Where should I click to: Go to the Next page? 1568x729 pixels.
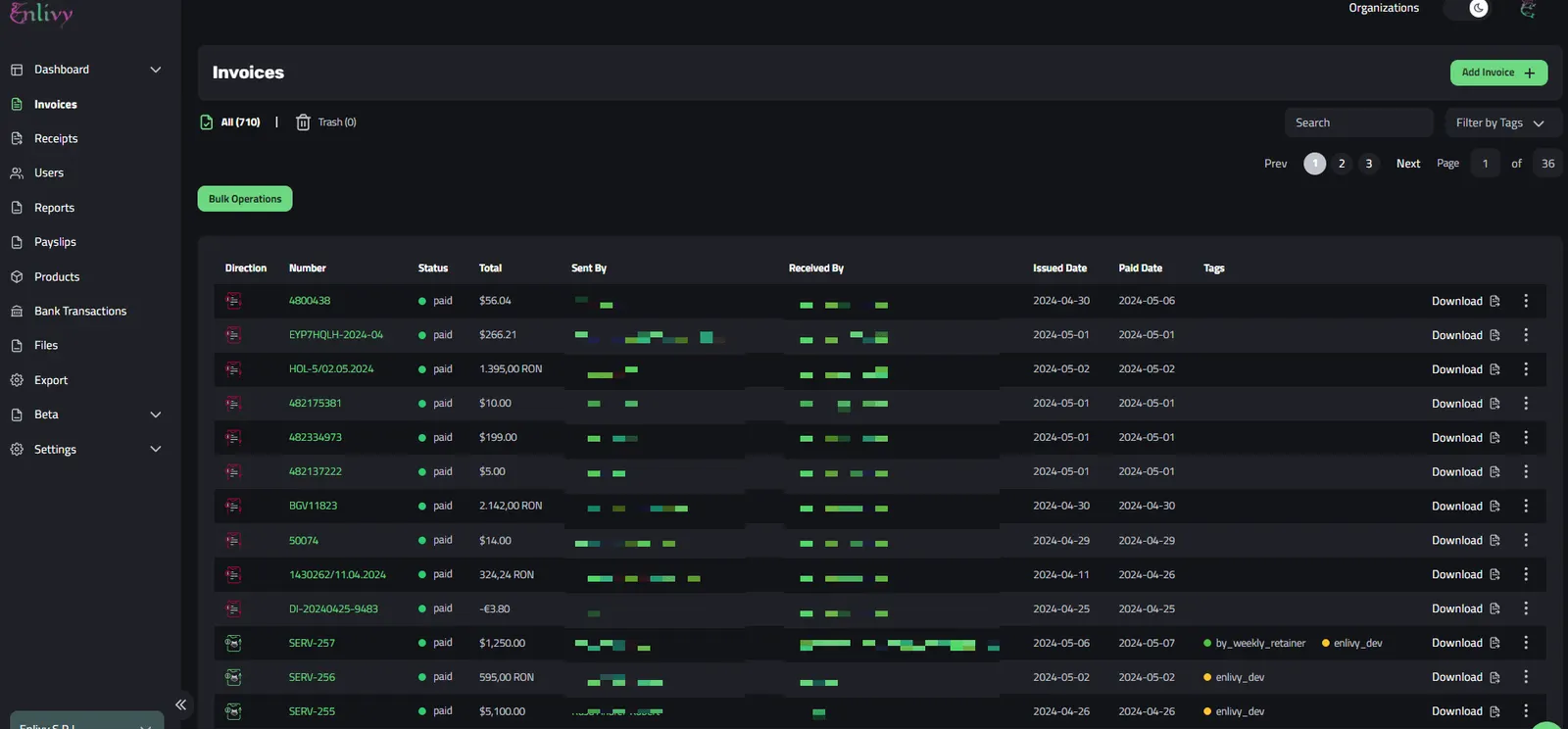[1407, 164]
